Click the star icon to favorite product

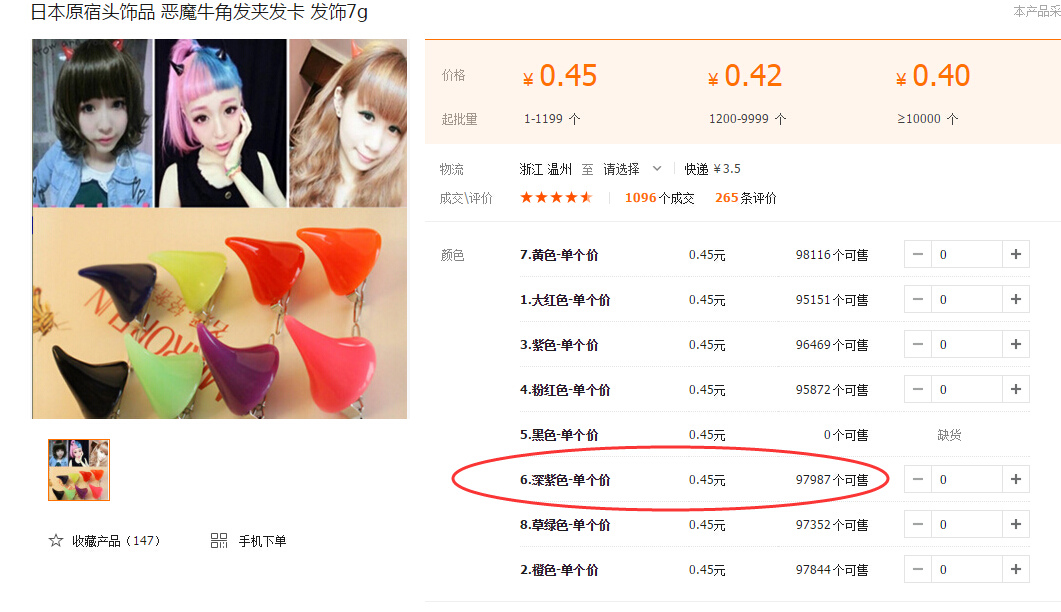[55, 540]
